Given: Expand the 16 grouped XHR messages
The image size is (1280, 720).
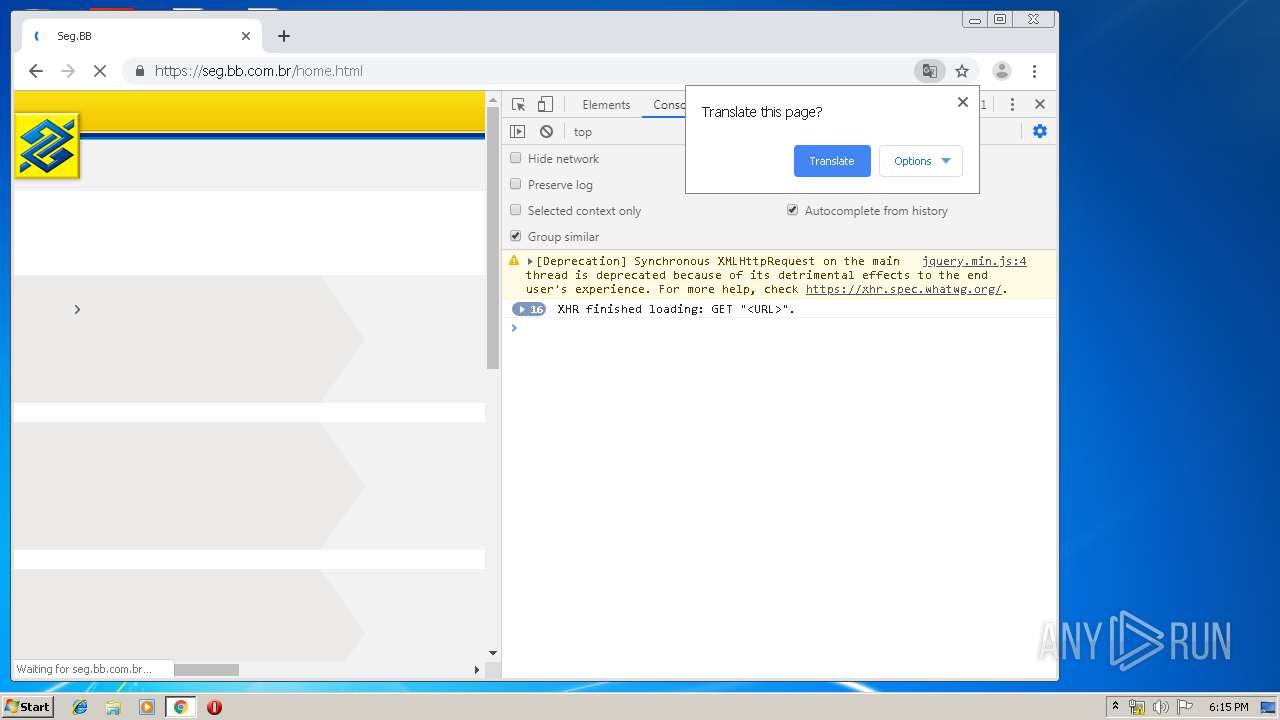Looking at the screenshot, I should [x=529, y=309].
